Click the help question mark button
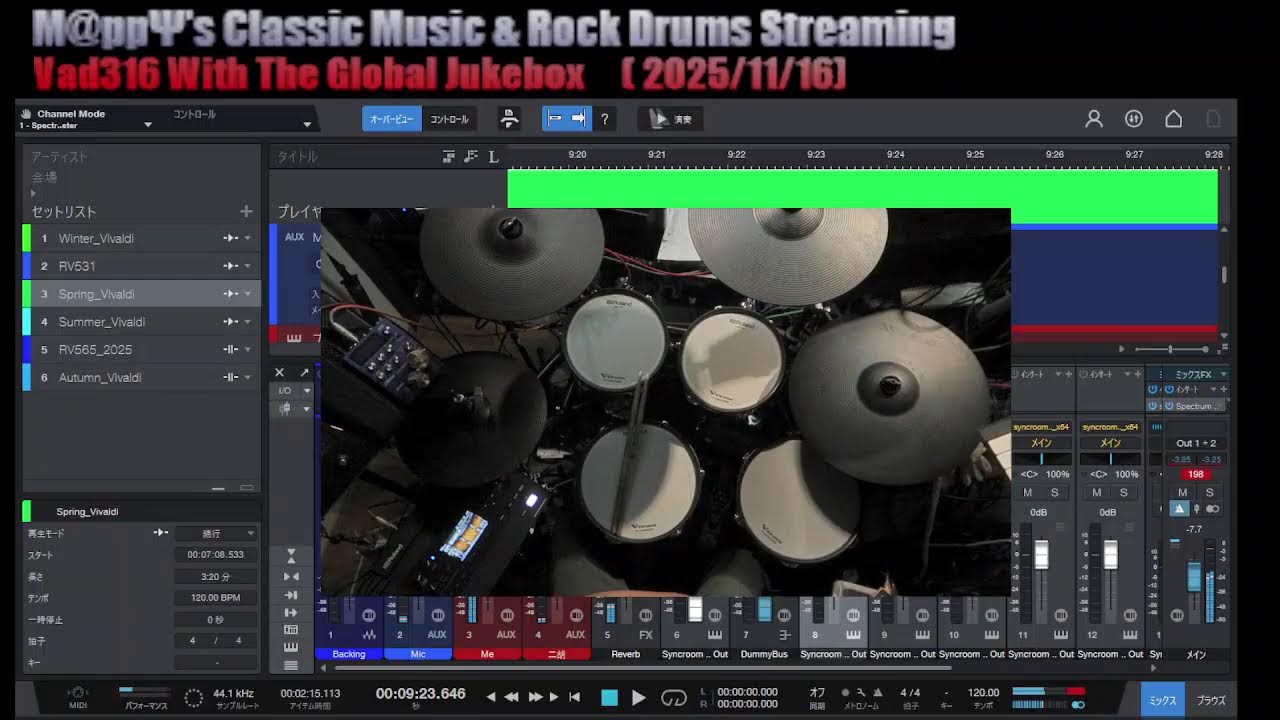Image resolution: width=1280 pixels, height=720 pixels. 604,119
